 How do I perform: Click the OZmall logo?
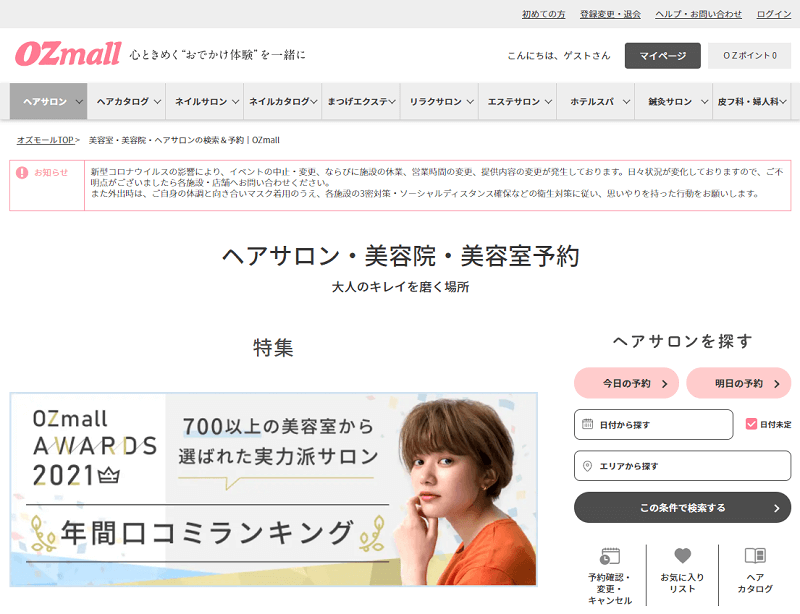(x=68, y=54)
